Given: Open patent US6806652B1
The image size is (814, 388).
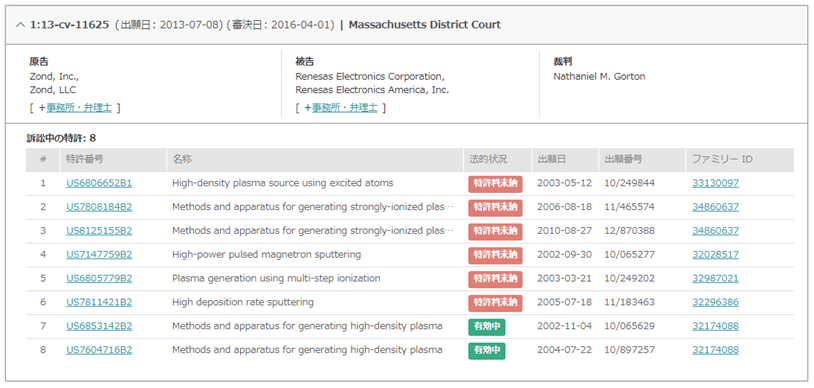Looking at the screenshot, I should [x=99, y=183].
